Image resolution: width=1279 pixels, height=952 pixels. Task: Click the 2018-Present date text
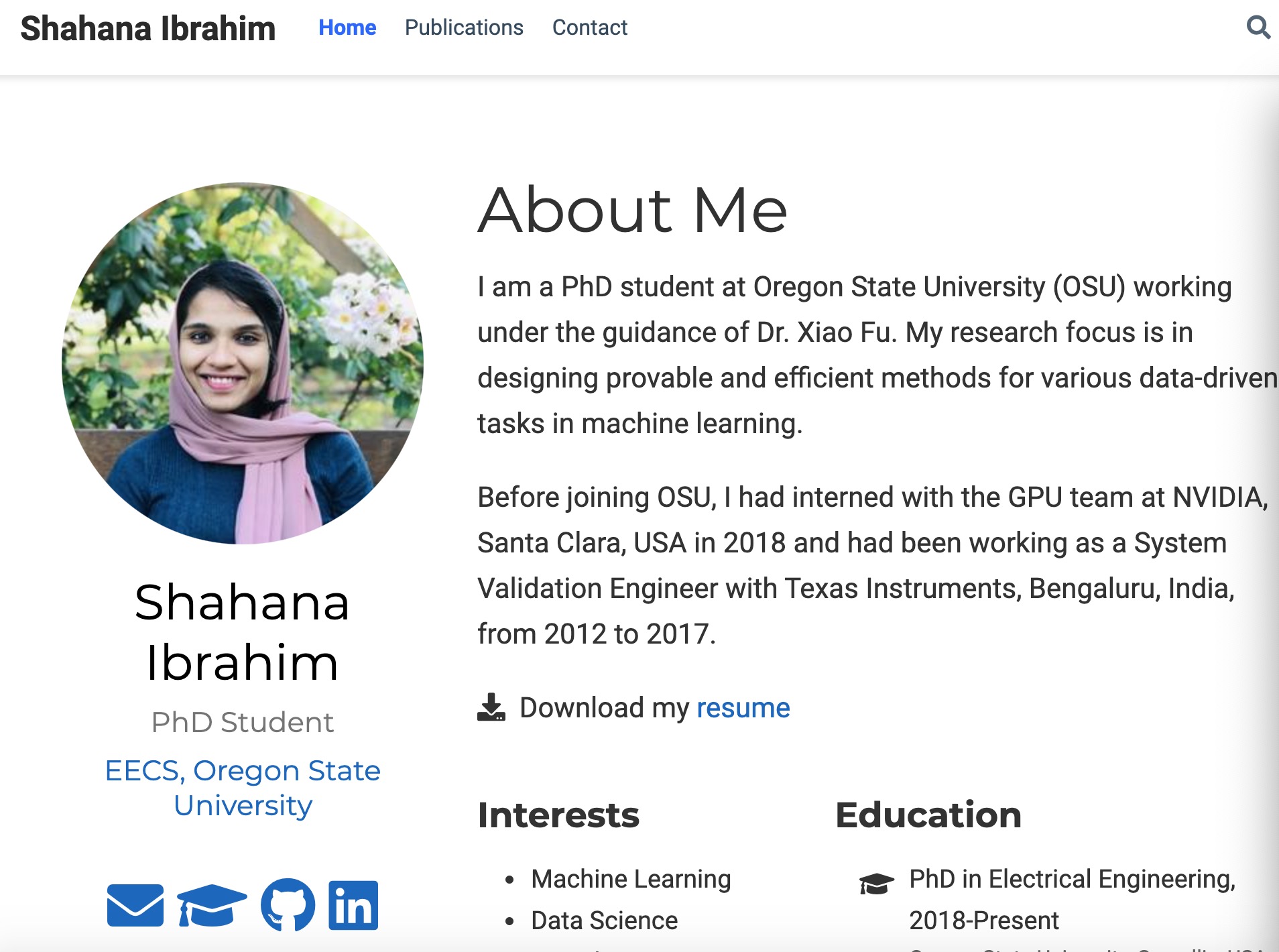pos(984,920)
